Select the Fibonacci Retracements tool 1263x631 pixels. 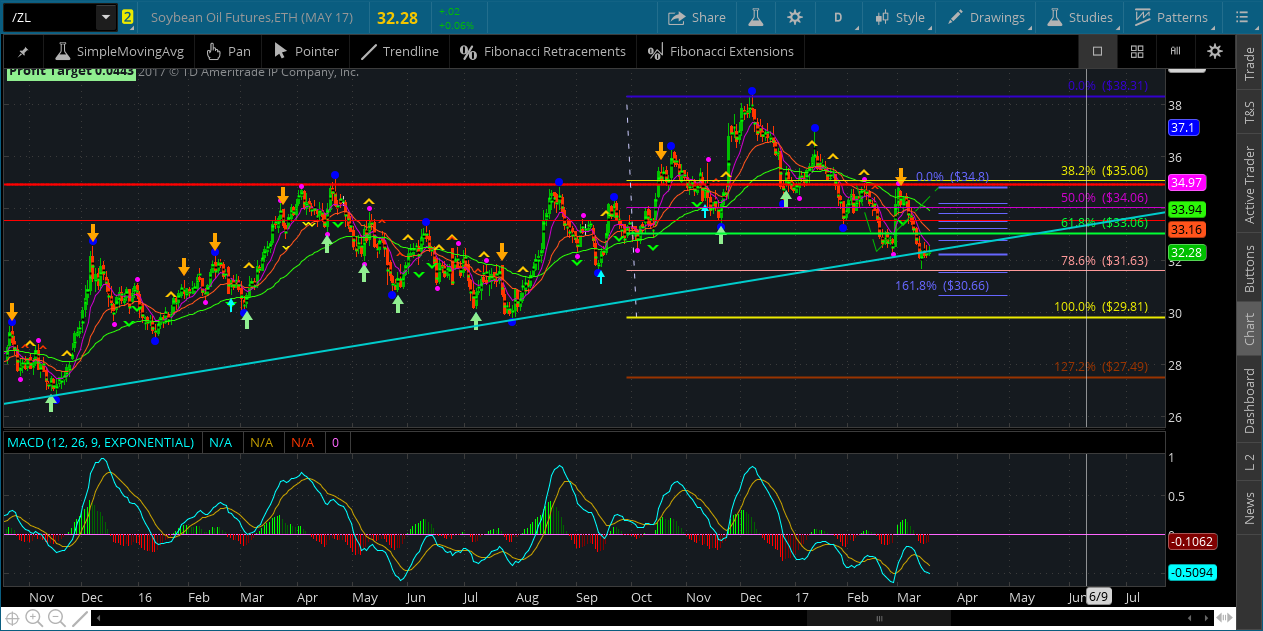click(x=543, y=51)
